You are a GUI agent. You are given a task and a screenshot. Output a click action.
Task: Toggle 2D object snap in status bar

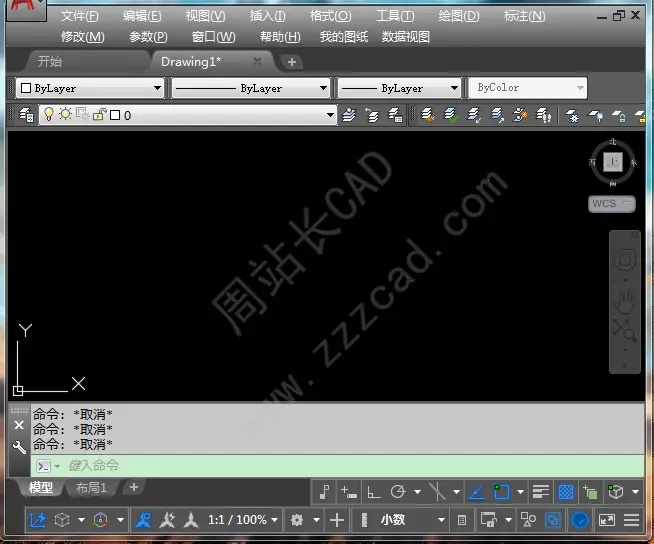click(x=501, y=492)
